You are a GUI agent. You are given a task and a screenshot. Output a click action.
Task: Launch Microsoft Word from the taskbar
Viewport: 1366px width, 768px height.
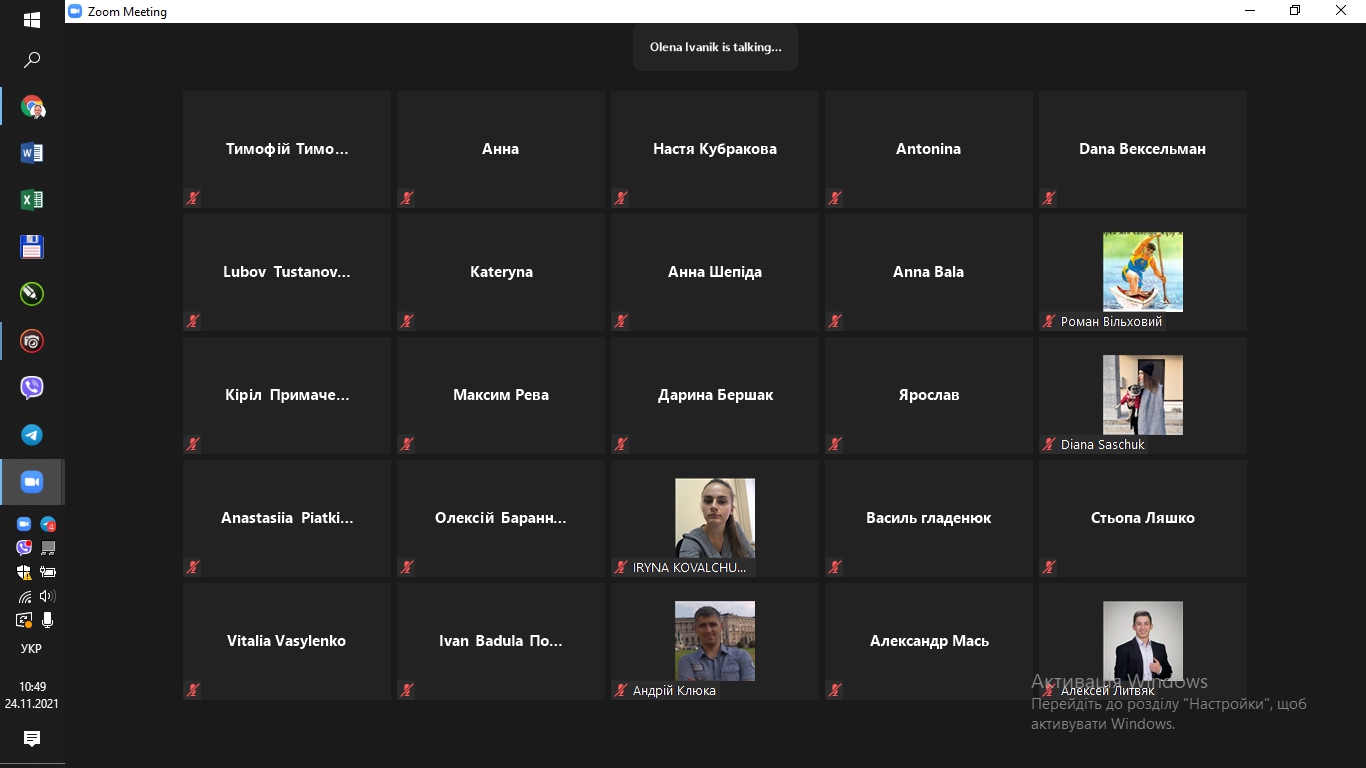click(32, 153)
